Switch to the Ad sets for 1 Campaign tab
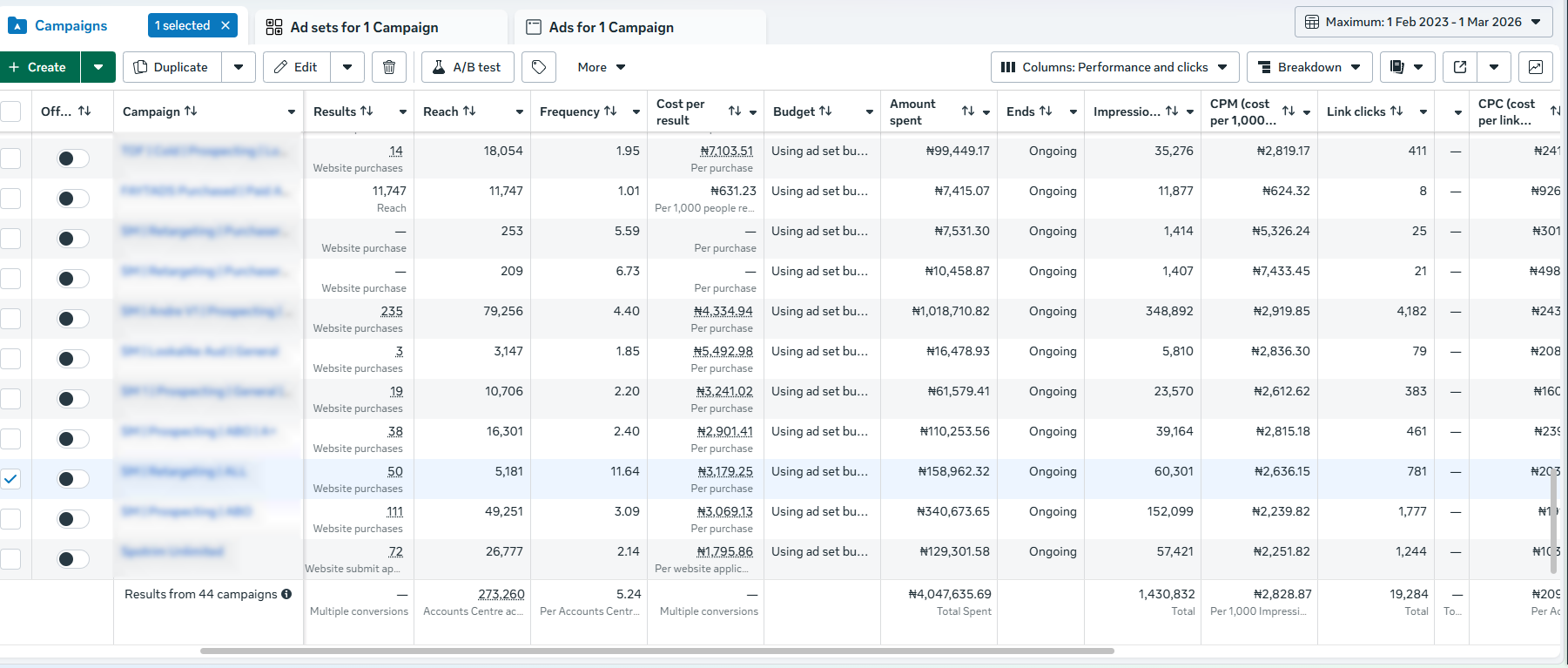This screenshot has width=1568, height=668. click(364, 27)
